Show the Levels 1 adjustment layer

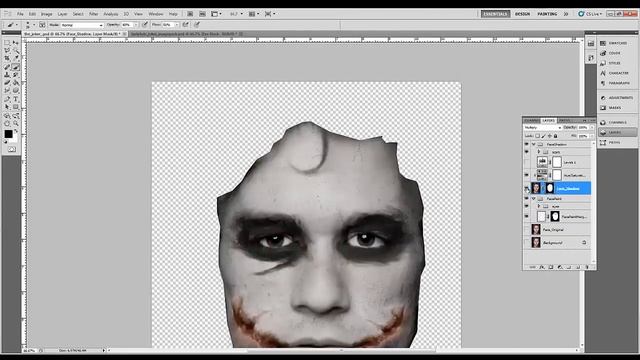pyautogui.click(x=527, y=162)
